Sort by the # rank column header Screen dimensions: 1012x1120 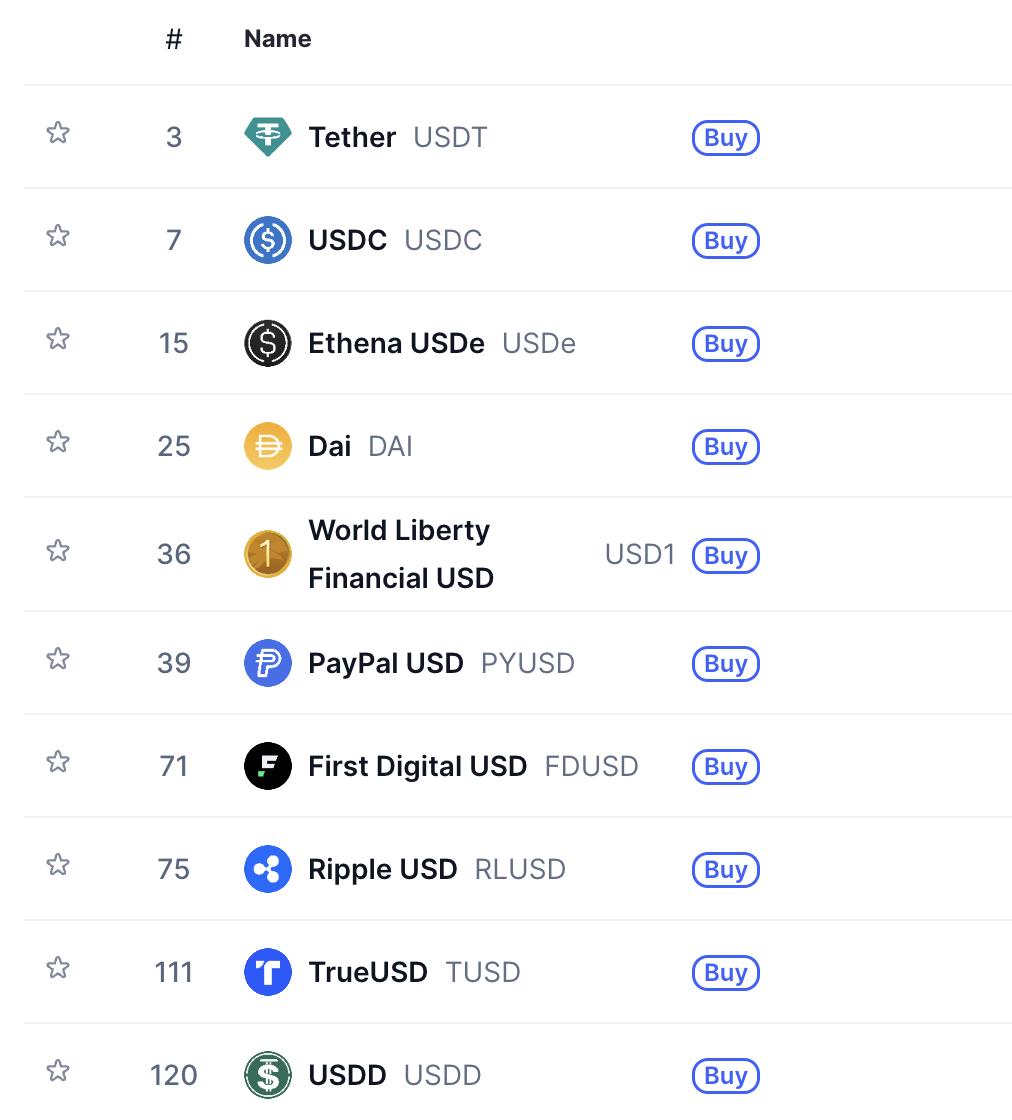coord(174,40)
